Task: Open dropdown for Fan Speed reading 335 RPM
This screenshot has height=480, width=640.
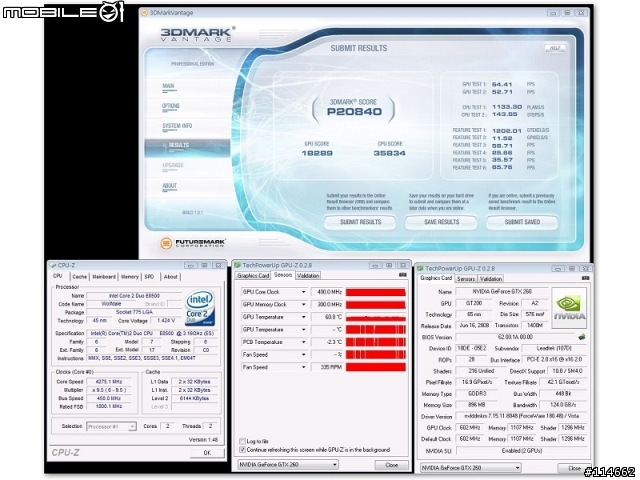Action: click(303, 367)
